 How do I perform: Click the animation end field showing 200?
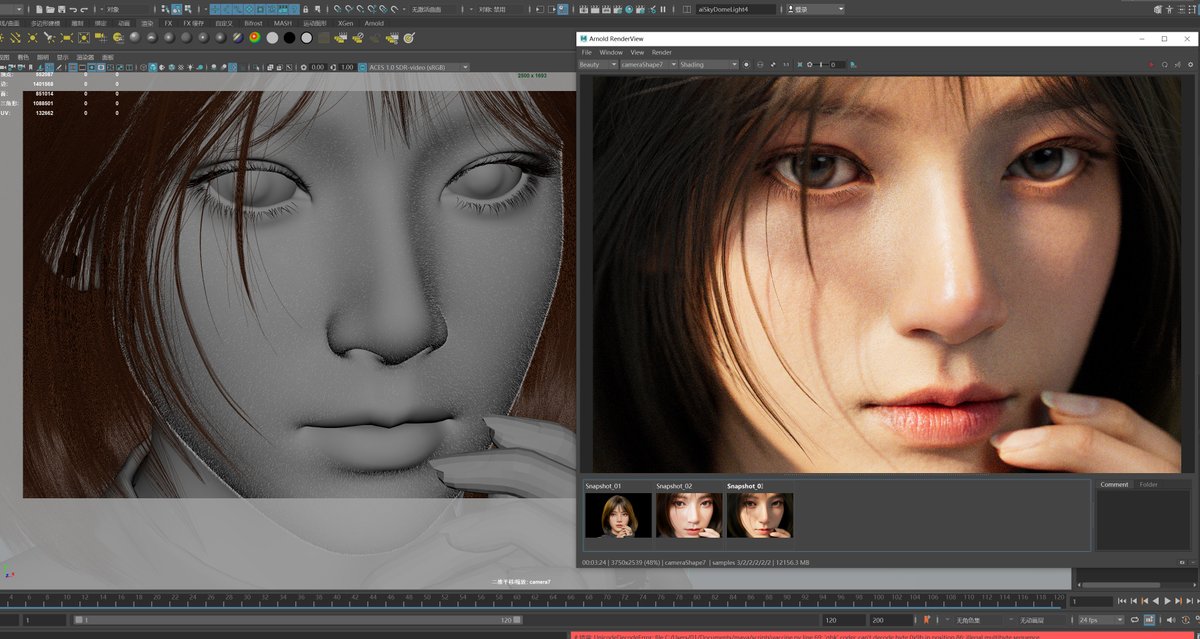click(890, 620)
